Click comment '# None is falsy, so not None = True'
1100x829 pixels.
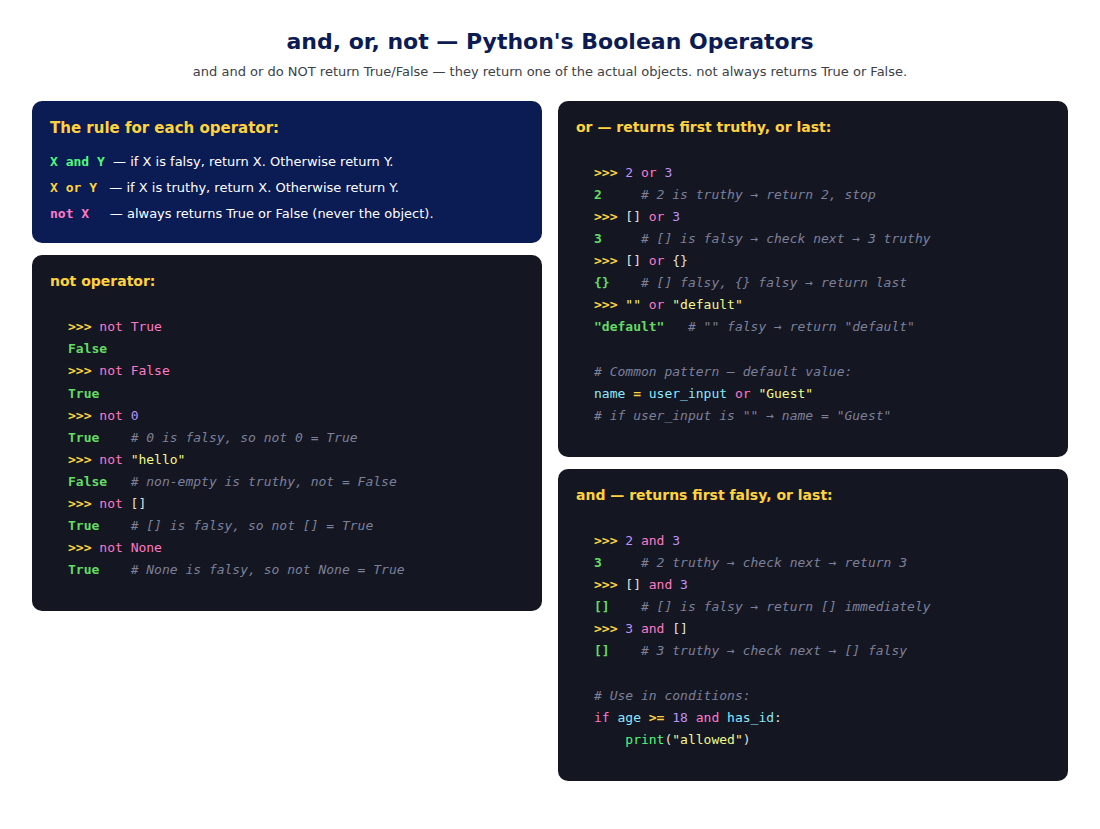(x=267, y=570)
